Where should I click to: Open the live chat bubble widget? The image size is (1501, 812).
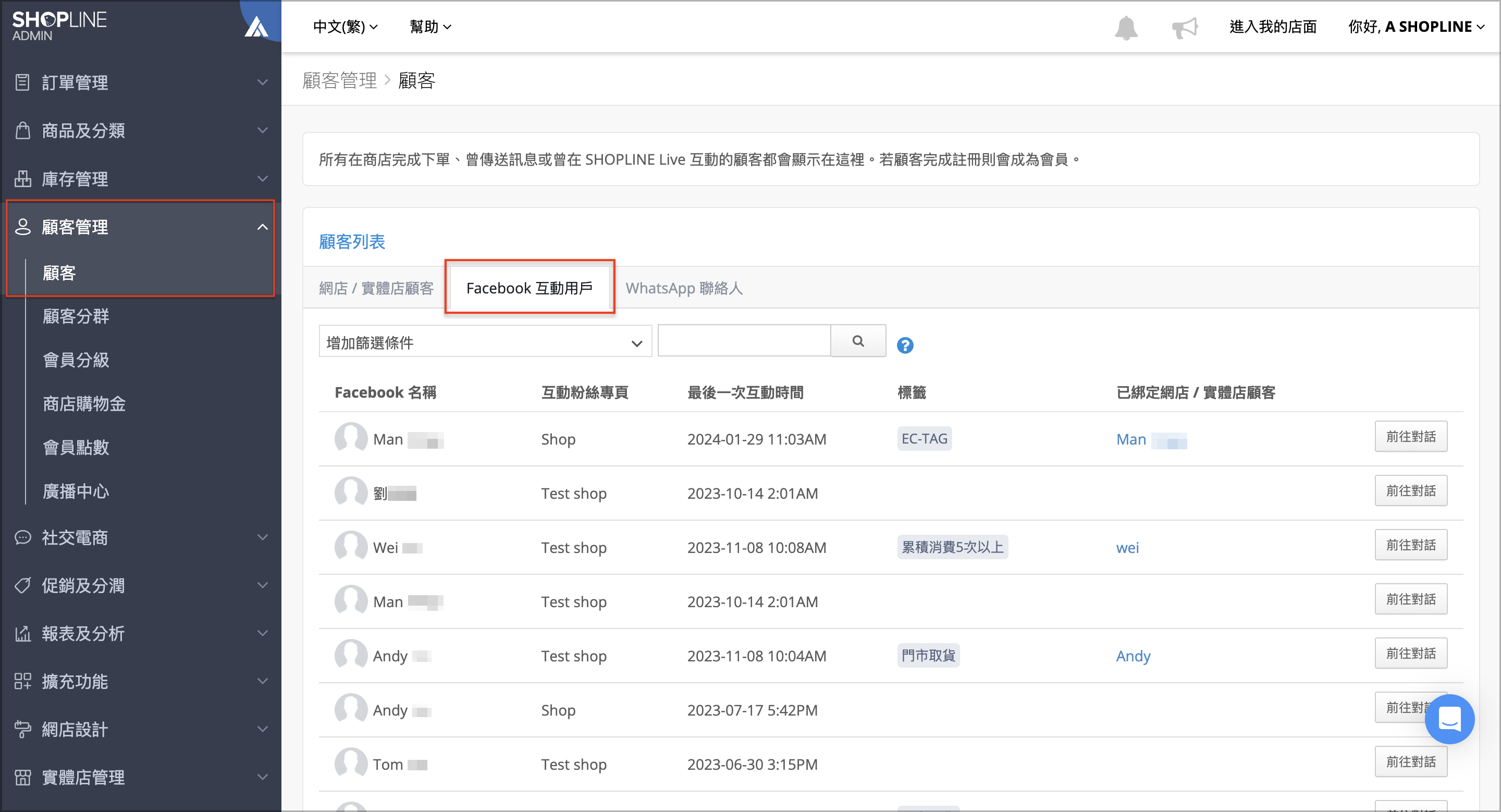point(1450,719)
